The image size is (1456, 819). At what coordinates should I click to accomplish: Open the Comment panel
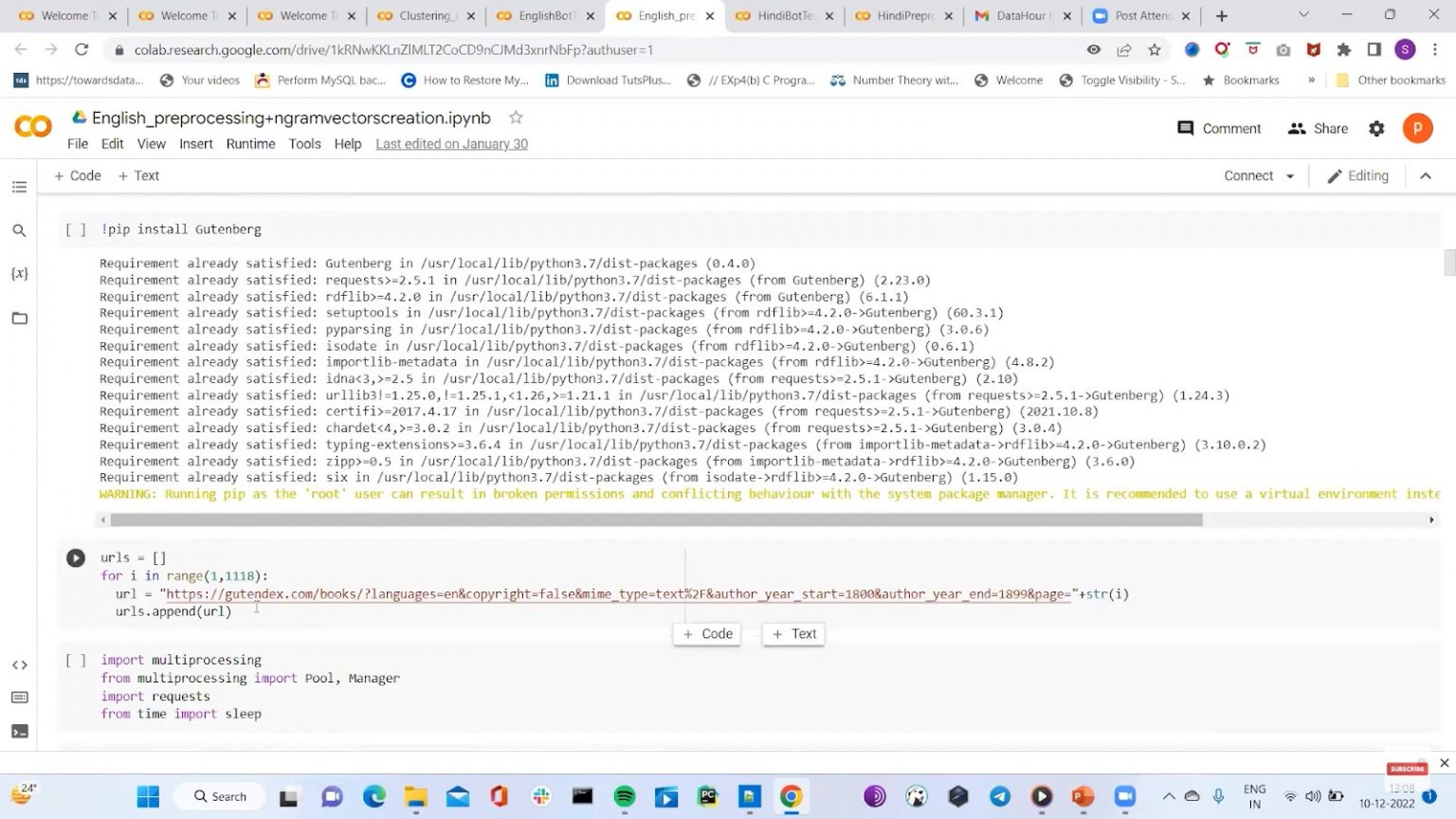pyautogui.click(x=1218, y=128)
